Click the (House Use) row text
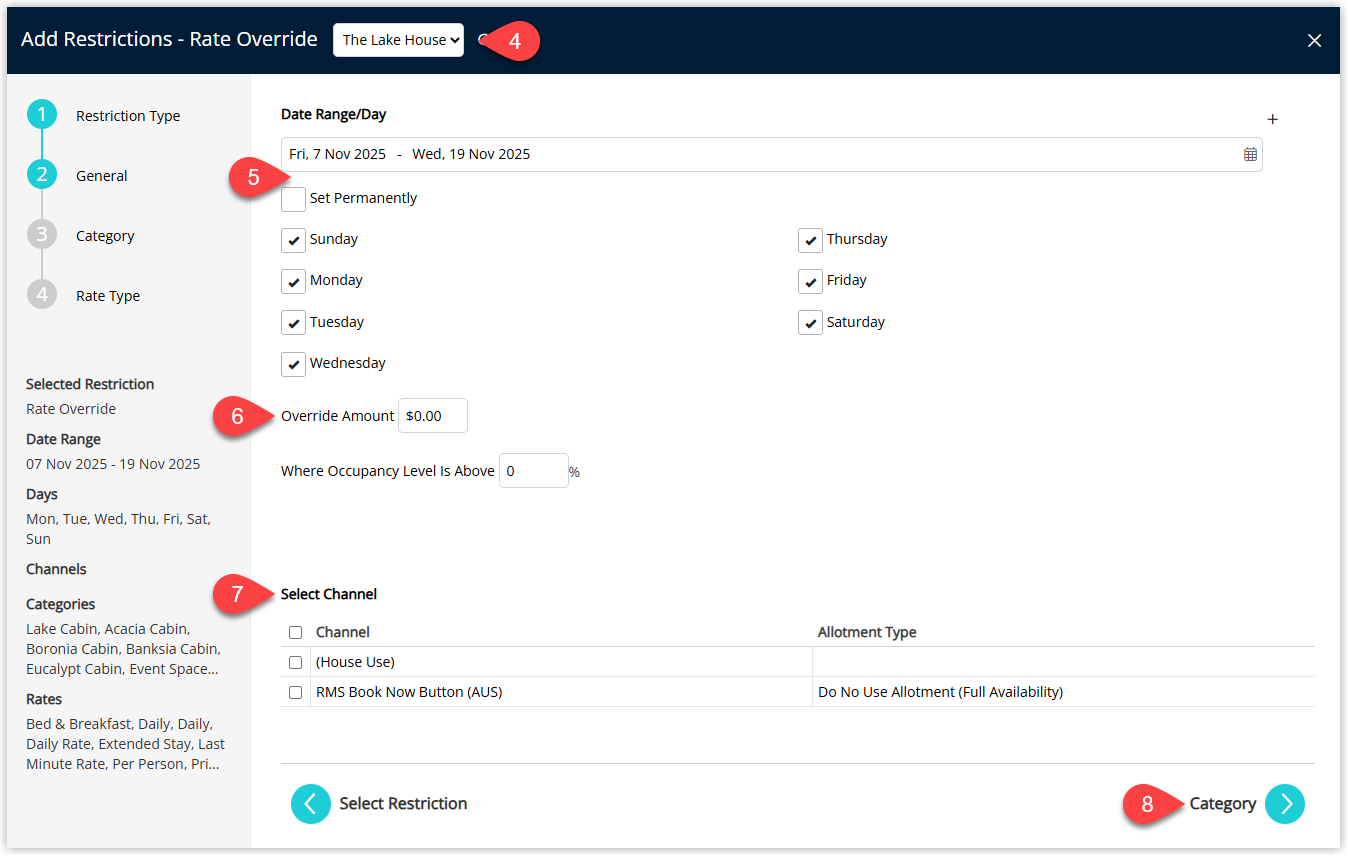 (355, 663)
